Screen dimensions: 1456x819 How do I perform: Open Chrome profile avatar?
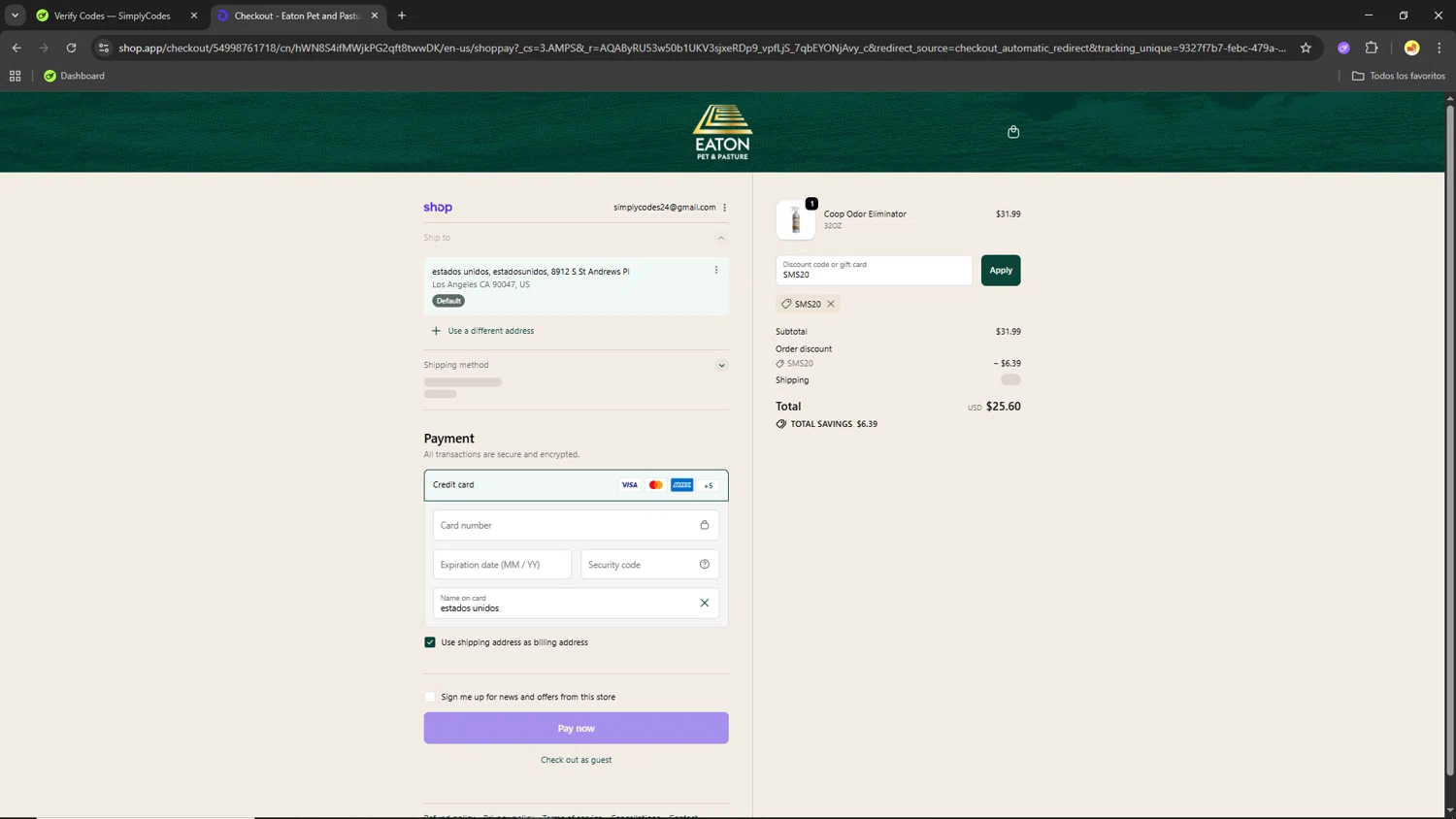pyautogui.click(x=1411, y=48)
